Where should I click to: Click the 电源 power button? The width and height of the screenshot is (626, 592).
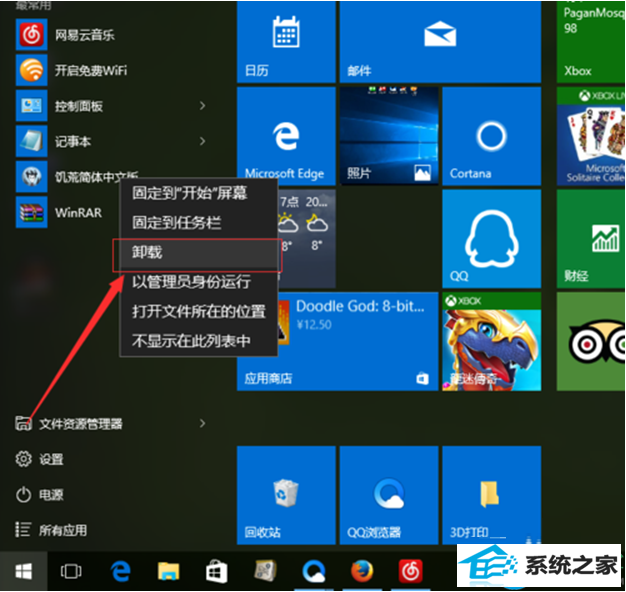(x=39, y=495)
